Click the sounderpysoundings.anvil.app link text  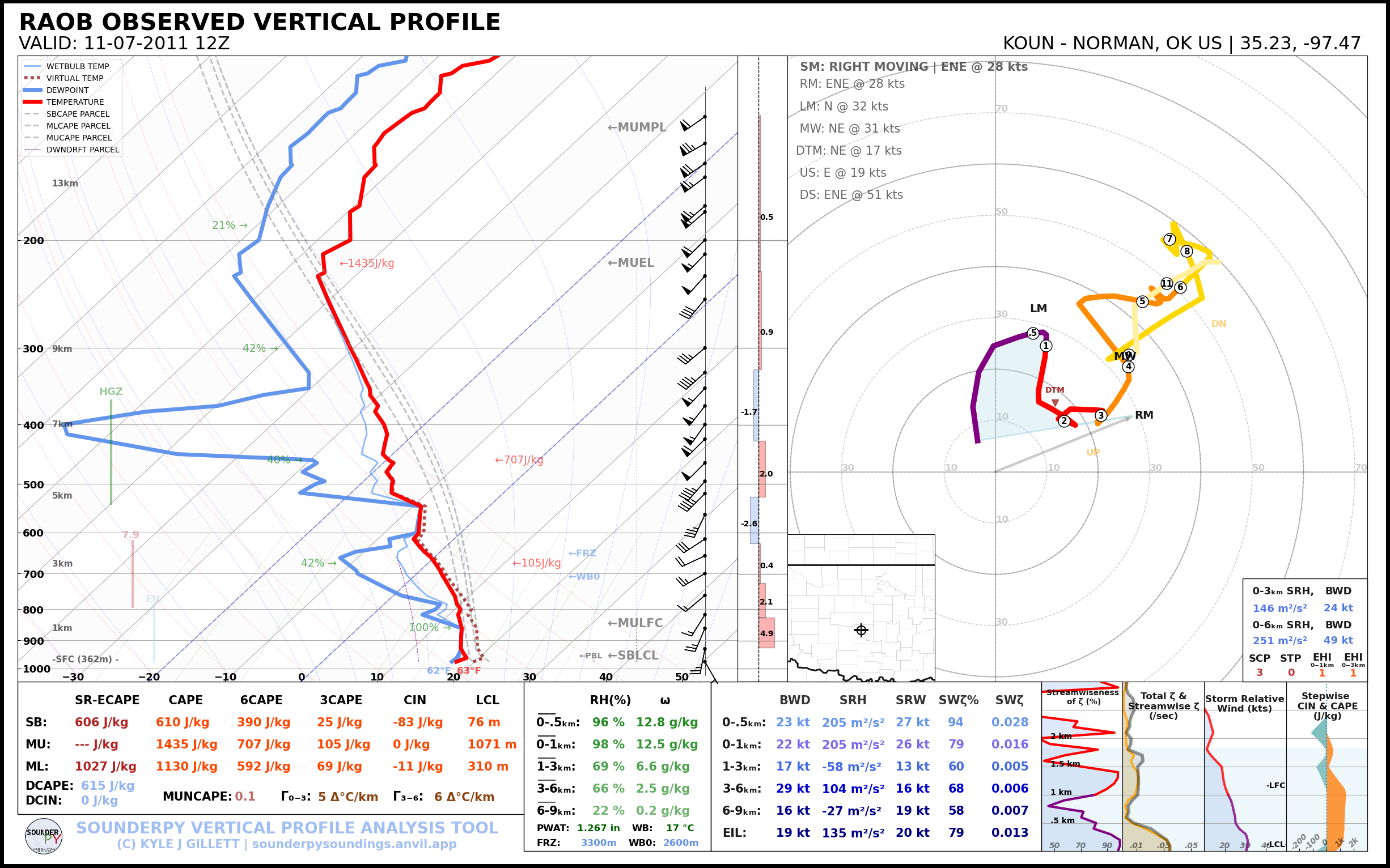[354, 844]
